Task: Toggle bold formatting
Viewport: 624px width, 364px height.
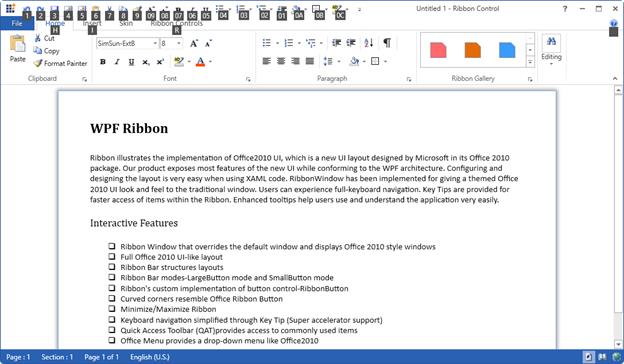Action: coord(103,62)
